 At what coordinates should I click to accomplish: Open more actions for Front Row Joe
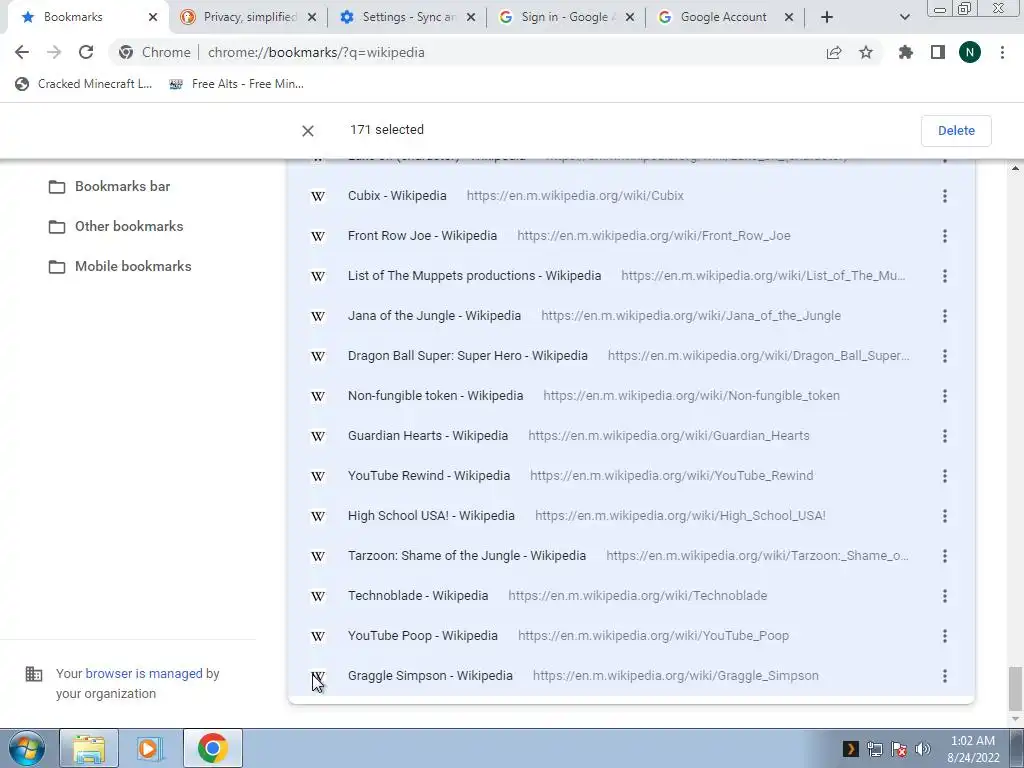point(944,236)
